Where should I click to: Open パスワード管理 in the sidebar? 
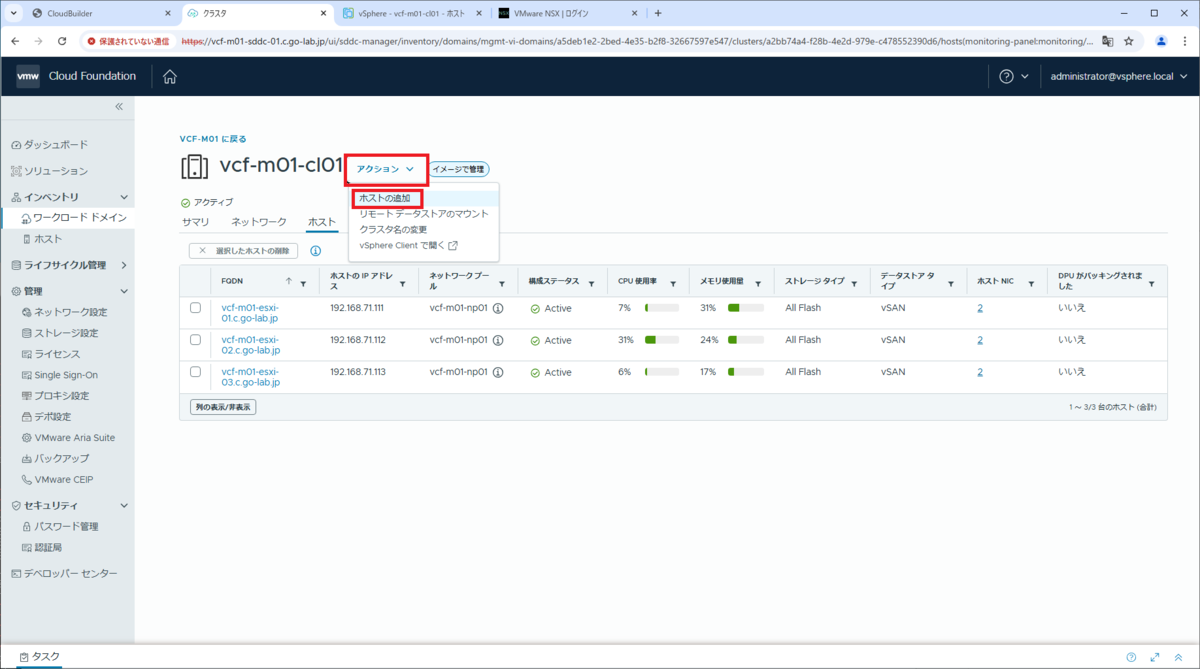click(x=67, y=526)
